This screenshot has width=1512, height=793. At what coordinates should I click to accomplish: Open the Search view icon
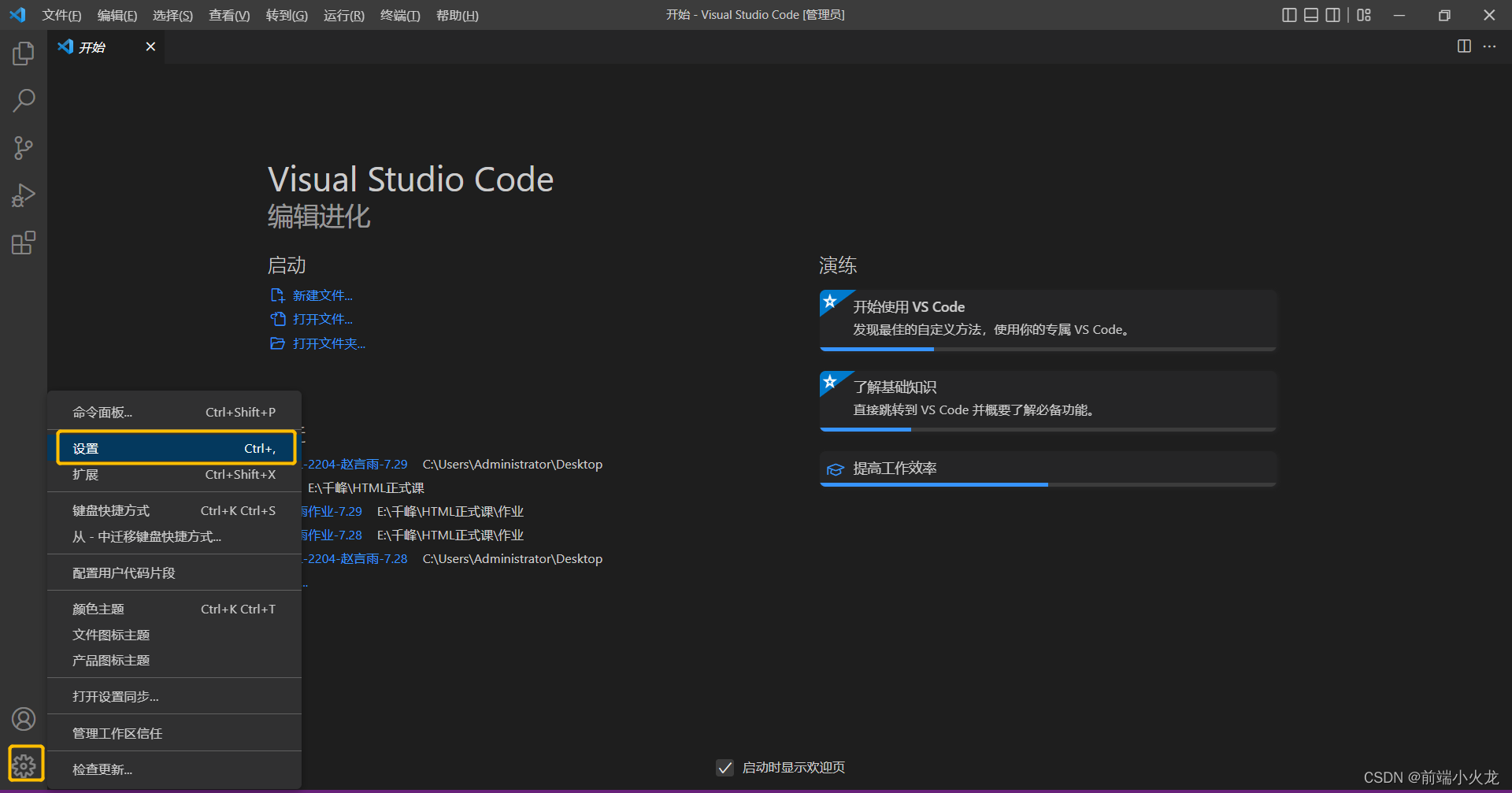coord(24,101)
